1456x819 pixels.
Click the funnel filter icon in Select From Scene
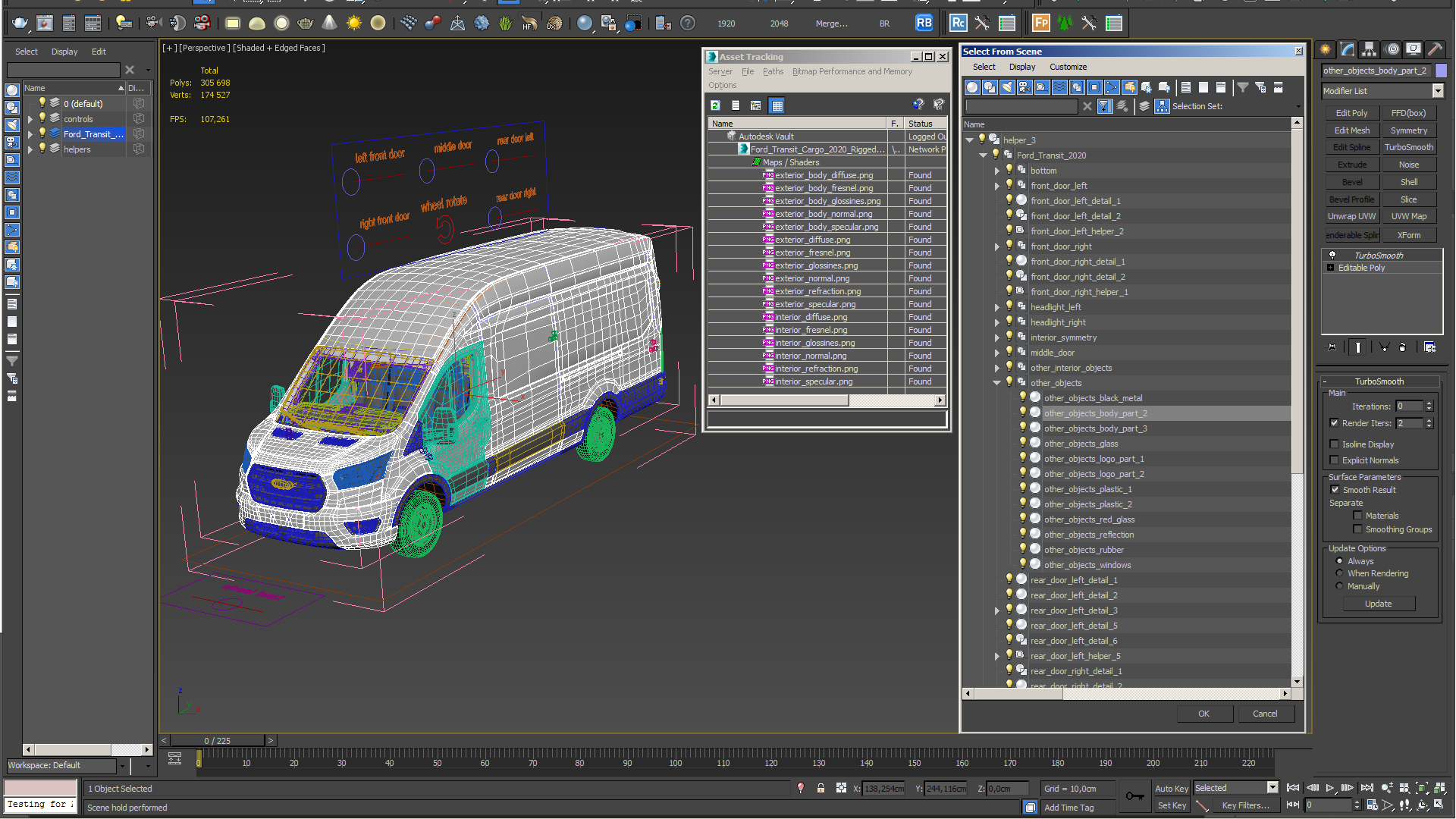coord(1243,87)
